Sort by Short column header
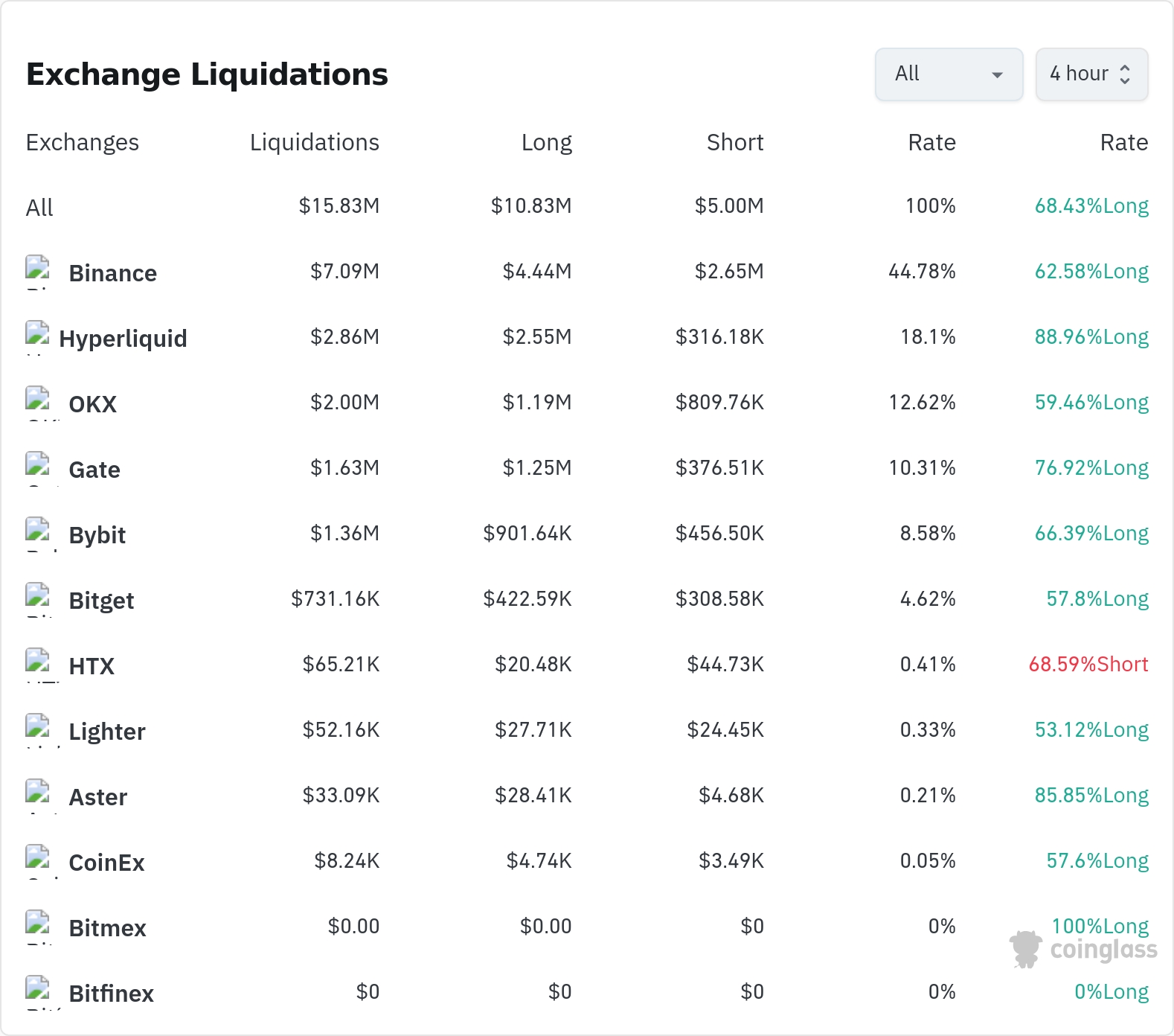Screen dimensions: 1174x1036 pos(735,142)
